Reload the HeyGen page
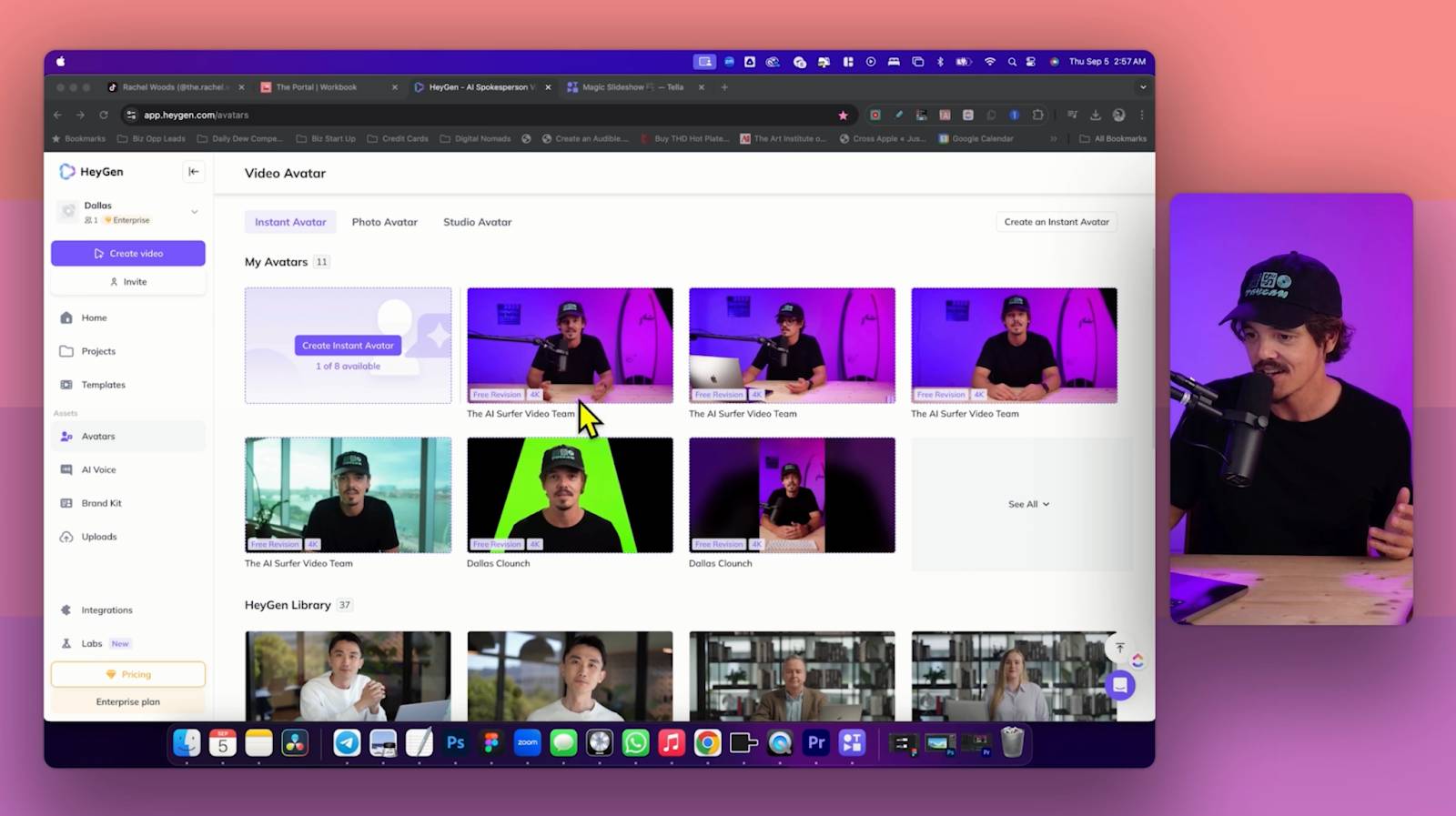The height and width of the screenshot is (816, 1456). pos(104,116)
